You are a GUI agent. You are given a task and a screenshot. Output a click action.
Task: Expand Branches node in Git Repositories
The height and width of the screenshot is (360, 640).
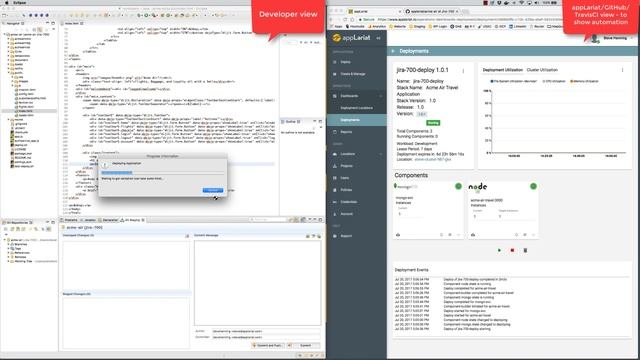[9, 244]
